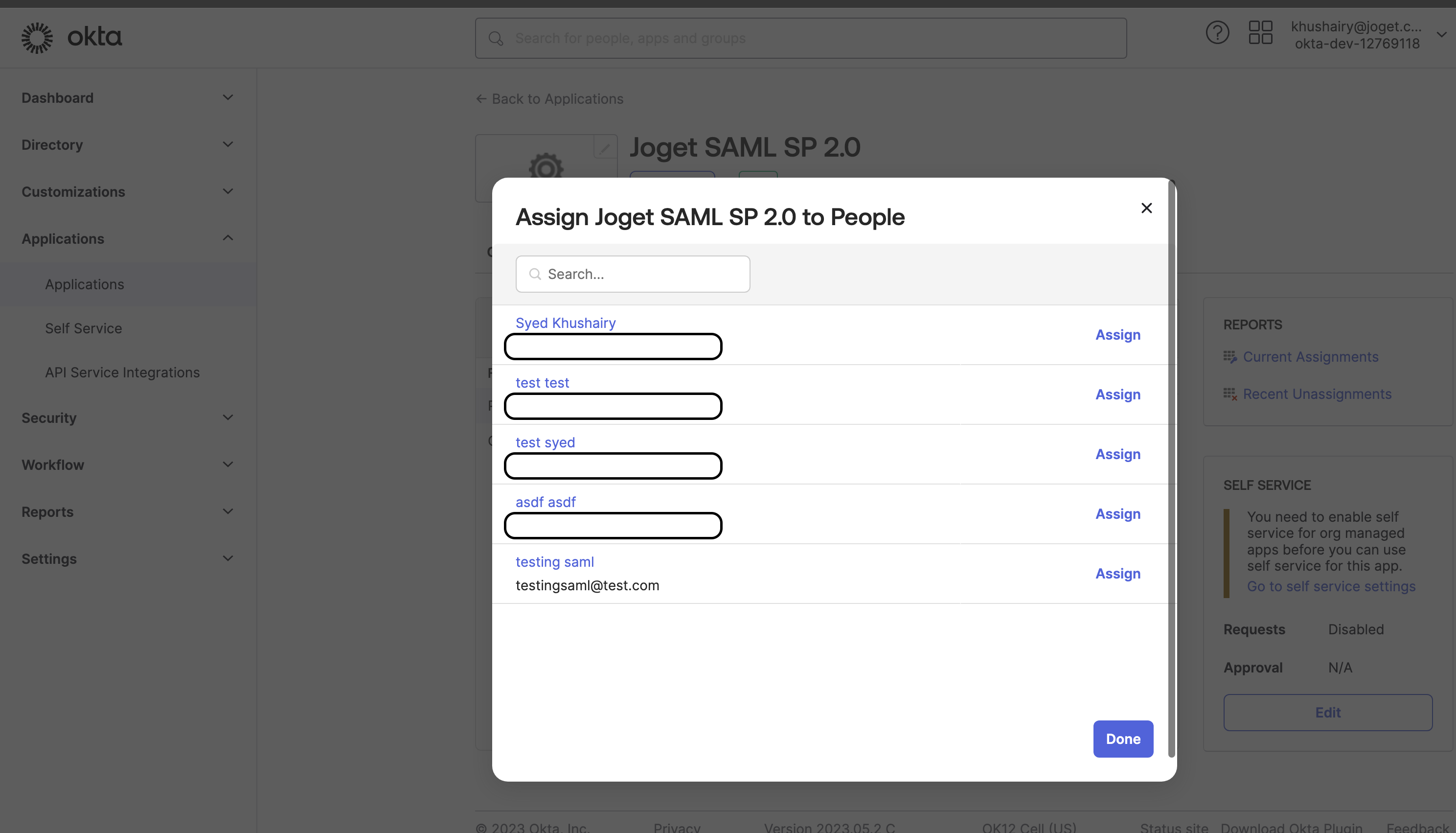Close the Assign to People dialog
Viewport: 1456px width, 833px height.
click(1146, 208)
